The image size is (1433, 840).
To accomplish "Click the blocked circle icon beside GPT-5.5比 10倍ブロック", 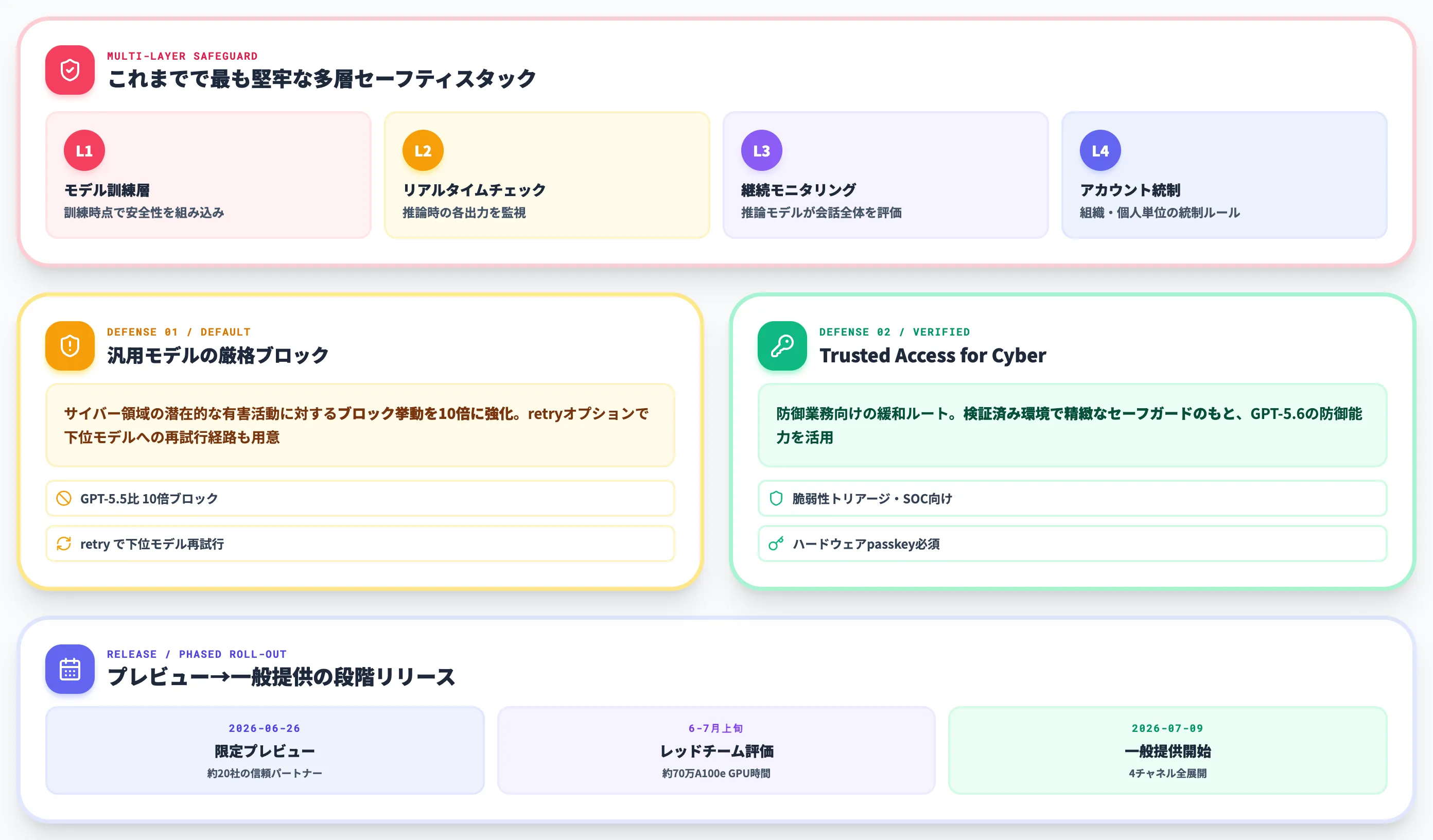I will coord(64,499).
